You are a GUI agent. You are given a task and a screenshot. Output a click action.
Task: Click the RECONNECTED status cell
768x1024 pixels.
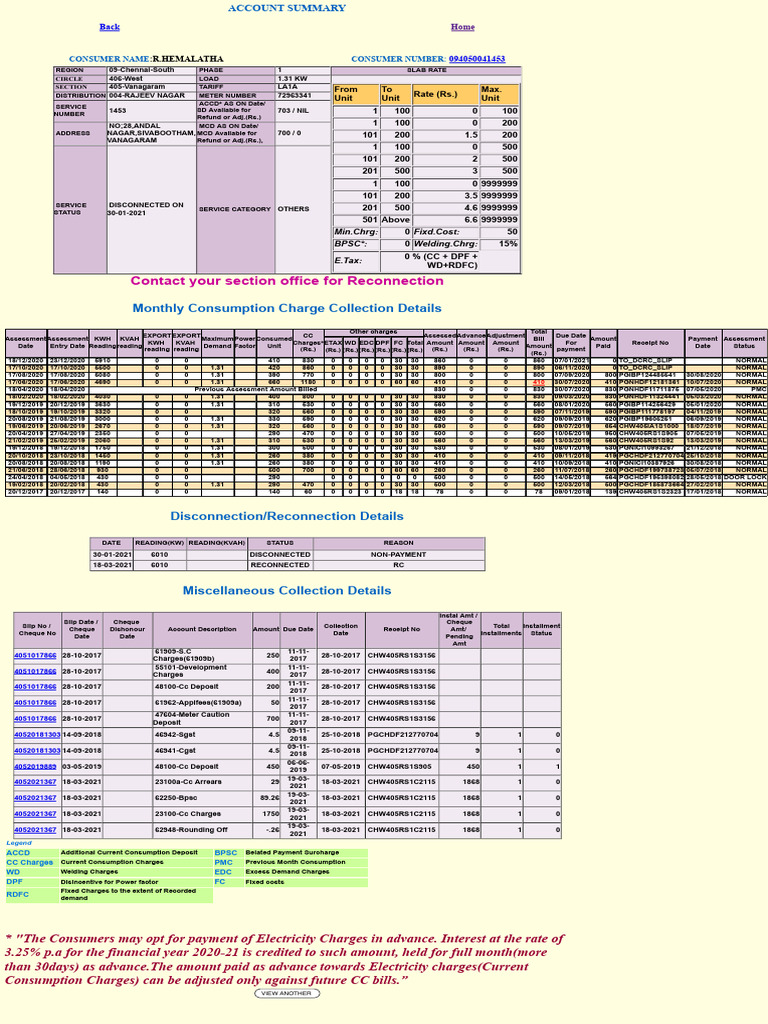tap(280, 565)
